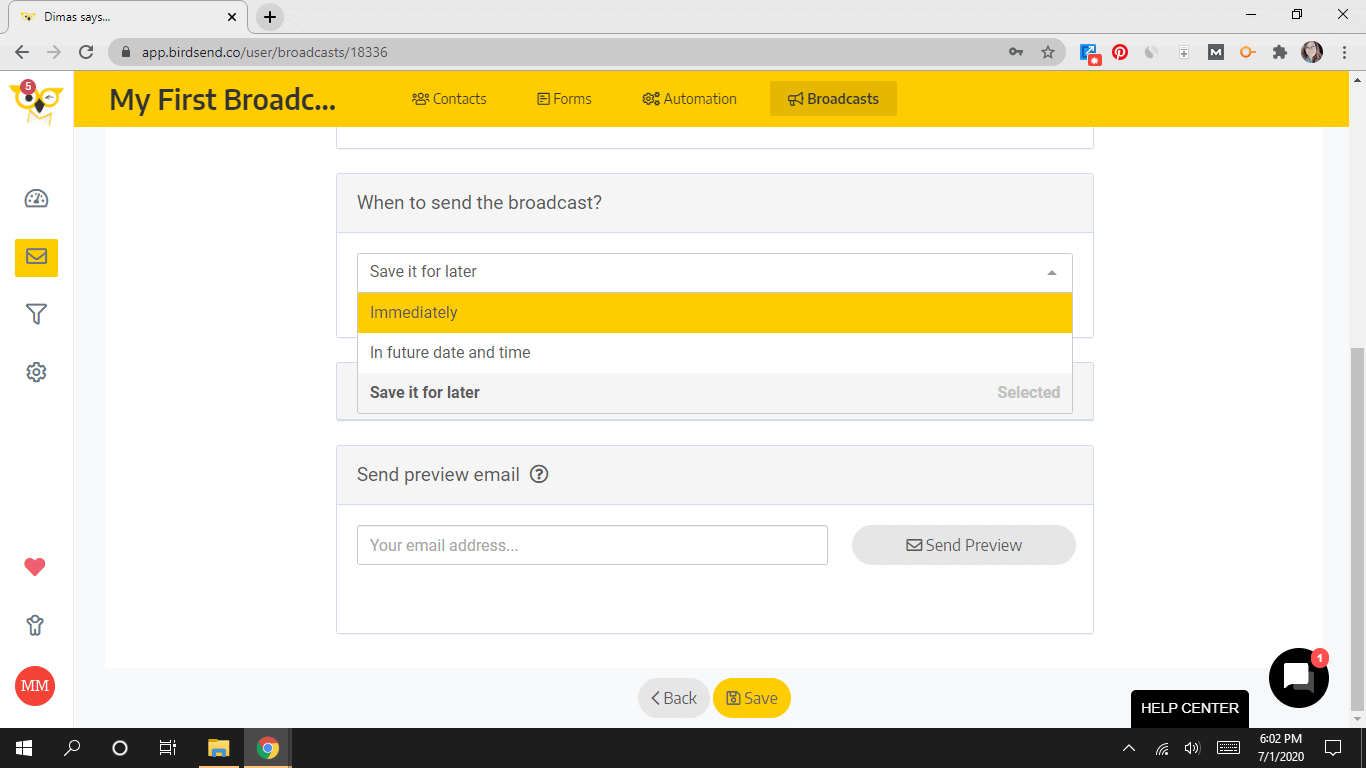Click the Your email address field
This screenshot has width=1366, height=768.
592,545
